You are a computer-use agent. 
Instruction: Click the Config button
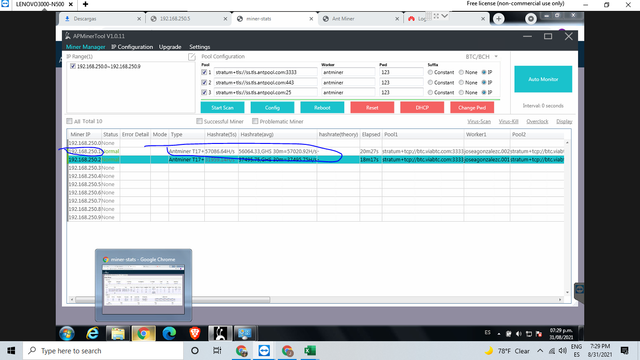point(272,108)
